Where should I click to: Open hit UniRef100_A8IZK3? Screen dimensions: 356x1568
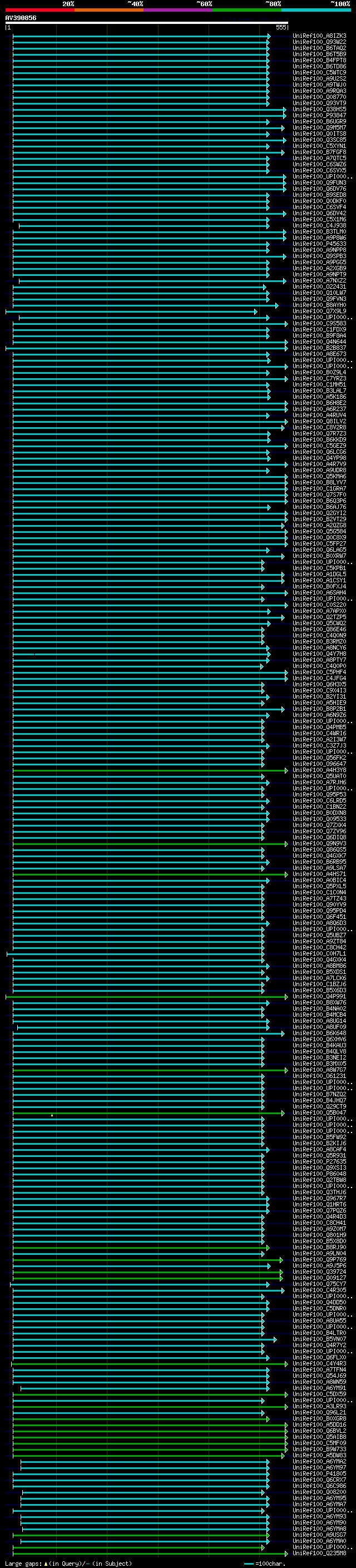[x=319, y=36]
